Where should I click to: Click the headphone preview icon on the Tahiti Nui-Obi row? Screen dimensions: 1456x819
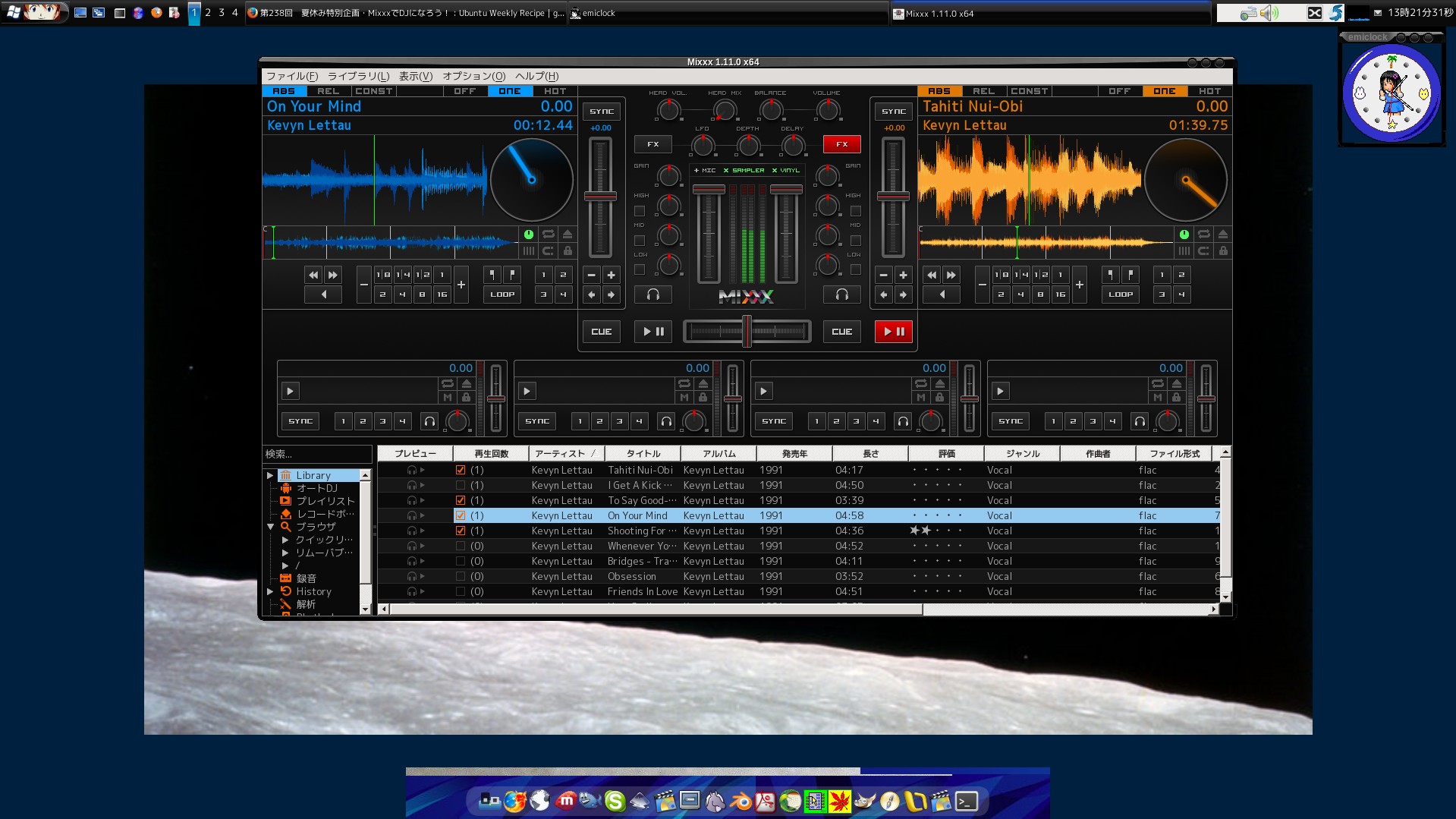412,470
